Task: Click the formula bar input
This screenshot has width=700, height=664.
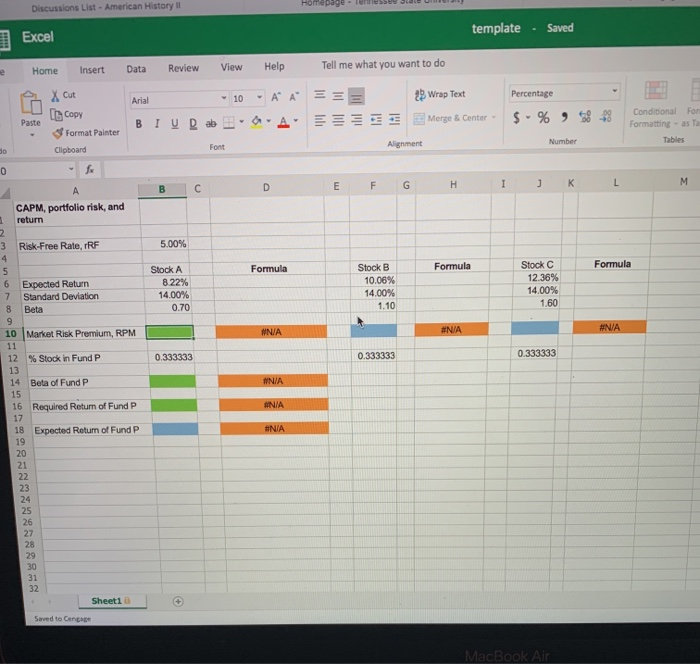Action: pos(400,166)
